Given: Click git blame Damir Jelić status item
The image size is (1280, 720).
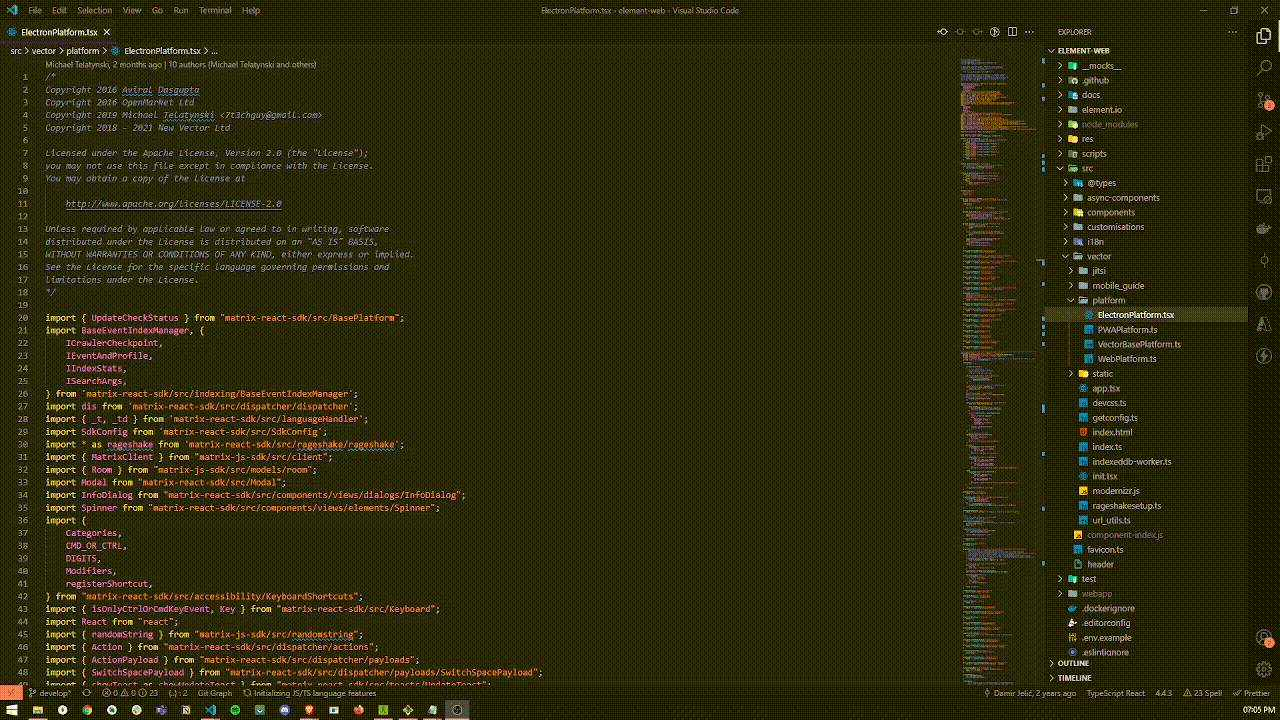Looking at the screenshot, I should pyautogui.click(x=1029, y=692).
